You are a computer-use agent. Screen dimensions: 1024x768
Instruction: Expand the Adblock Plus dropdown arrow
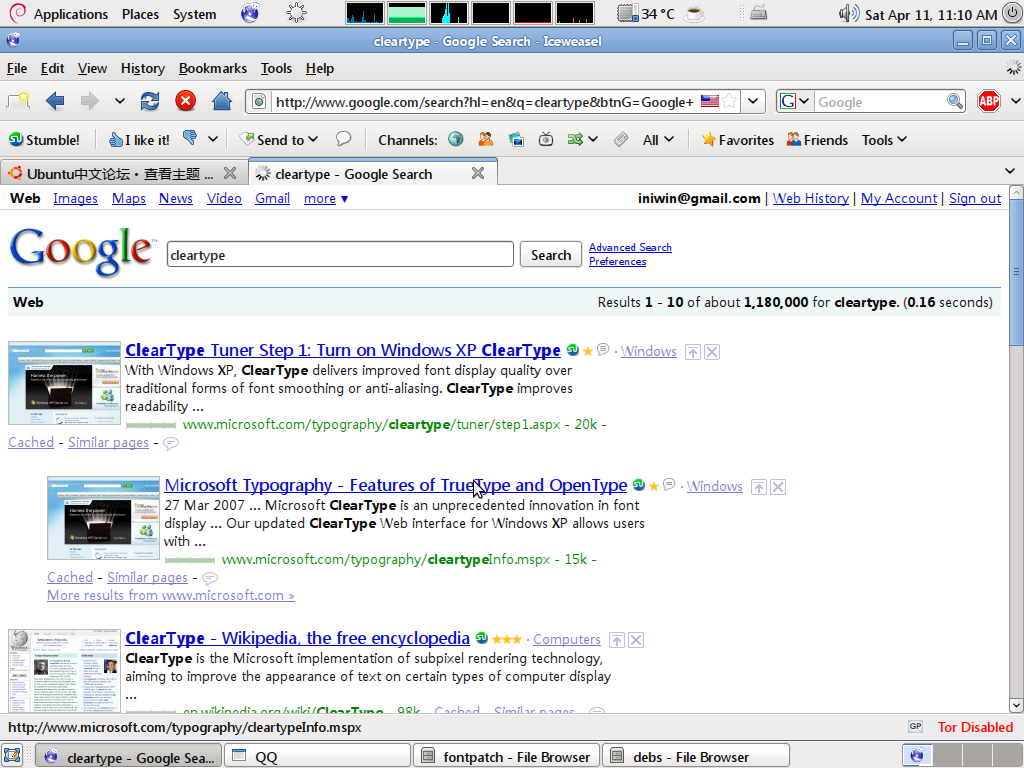[x=1015, y=101]
